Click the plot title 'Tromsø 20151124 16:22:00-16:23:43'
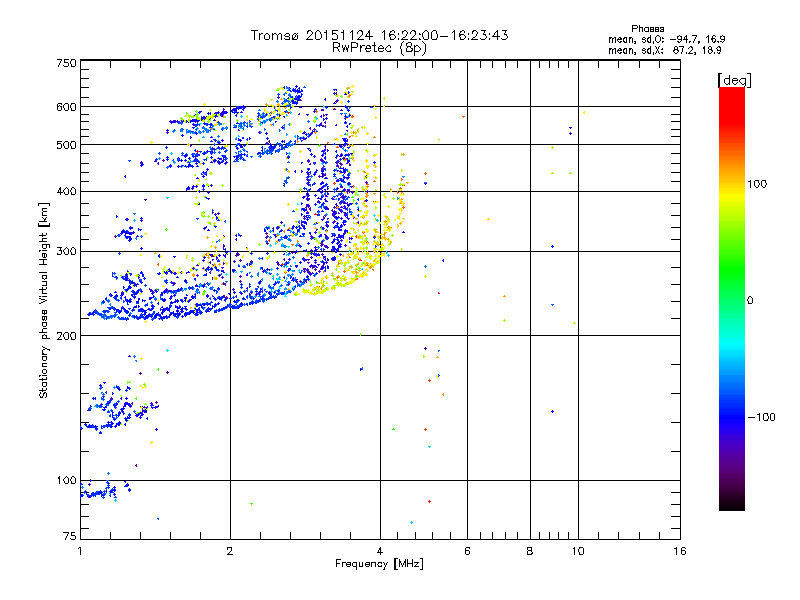This screenshot has height=600, width=800. [379, 35]
